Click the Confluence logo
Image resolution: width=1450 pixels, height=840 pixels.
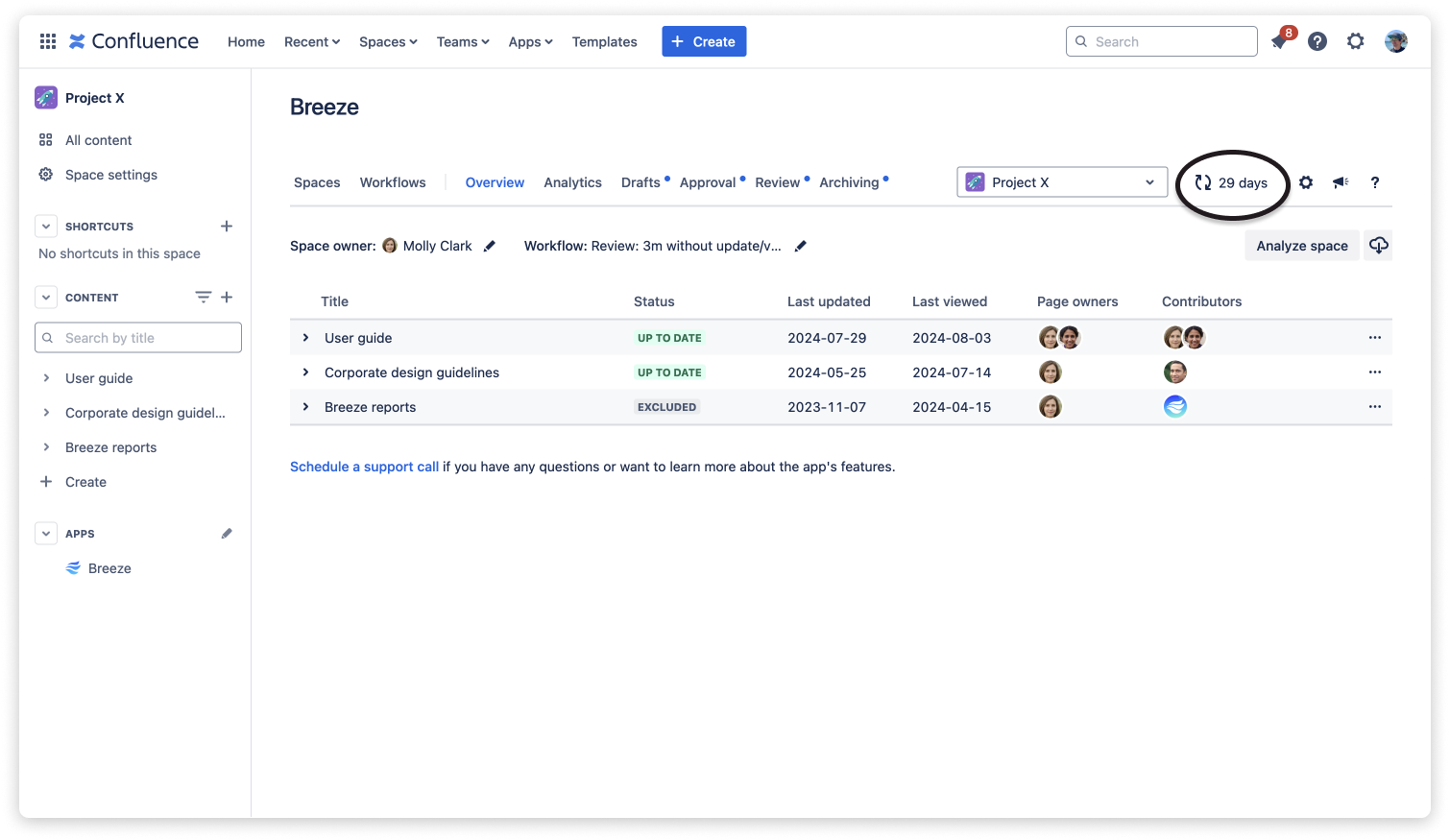point(134,41)
